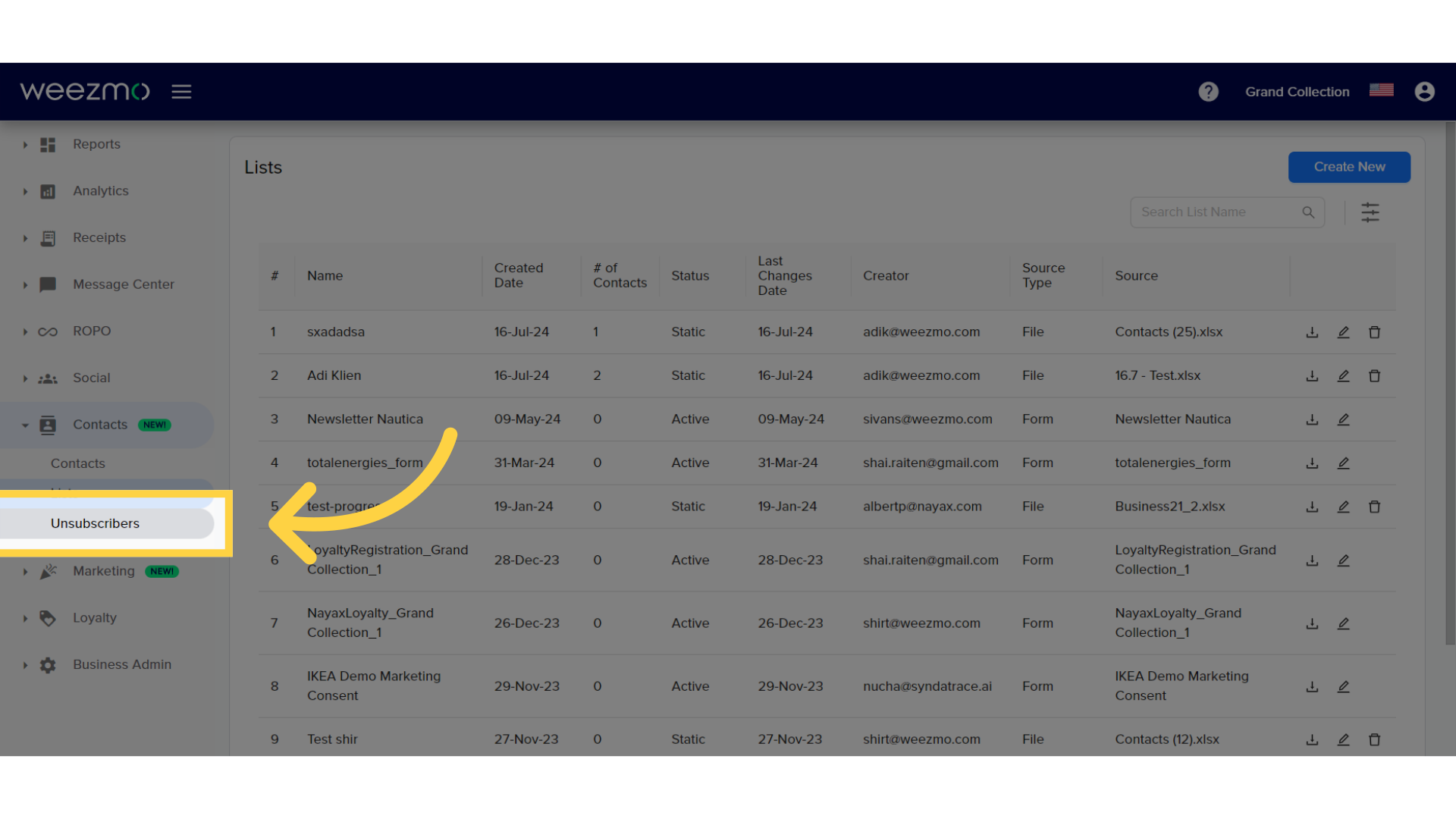Download the sxadadsa list
The image size is (1456, 819).
click(x=1312, y=332)
